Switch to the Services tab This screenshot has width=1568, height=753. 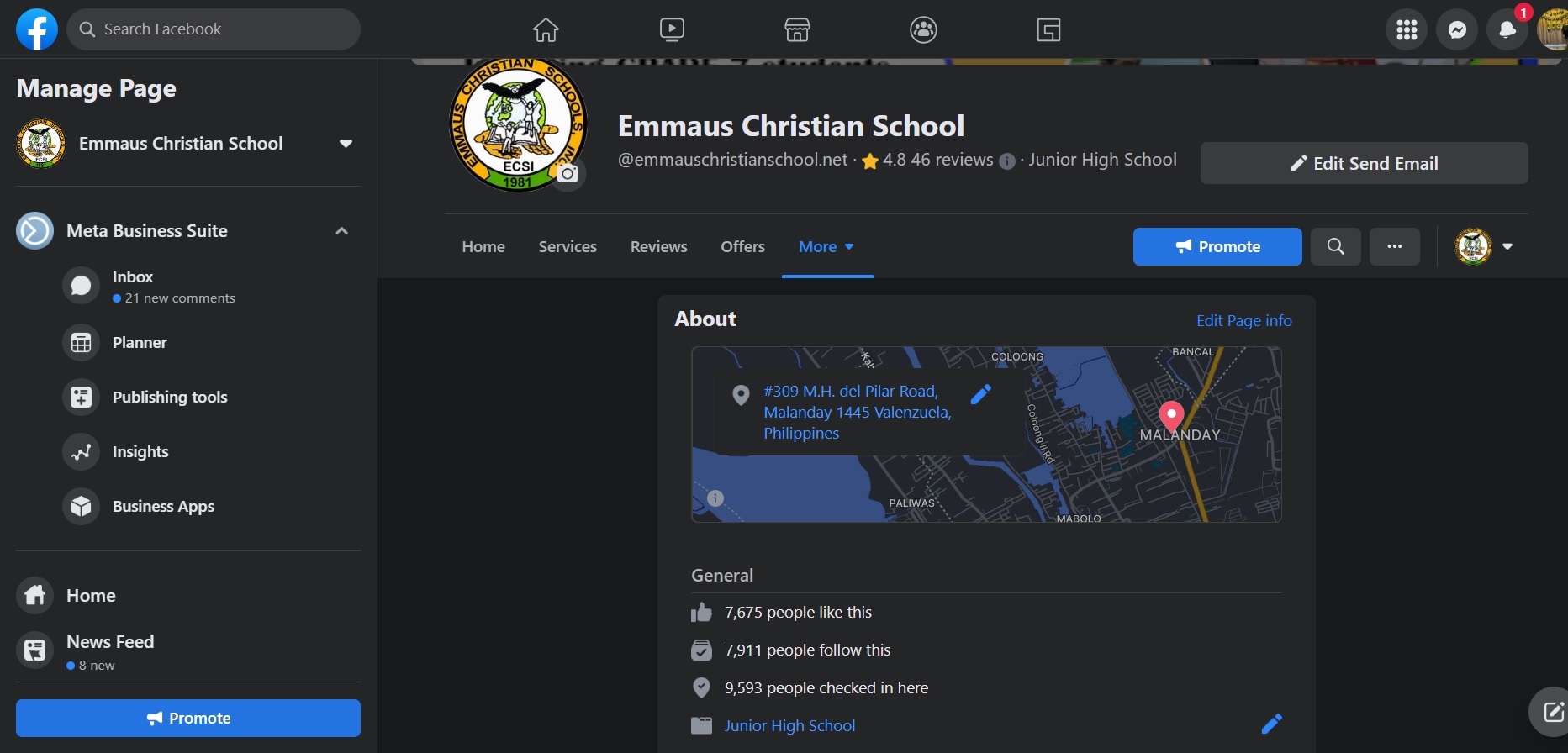(568, 246)
